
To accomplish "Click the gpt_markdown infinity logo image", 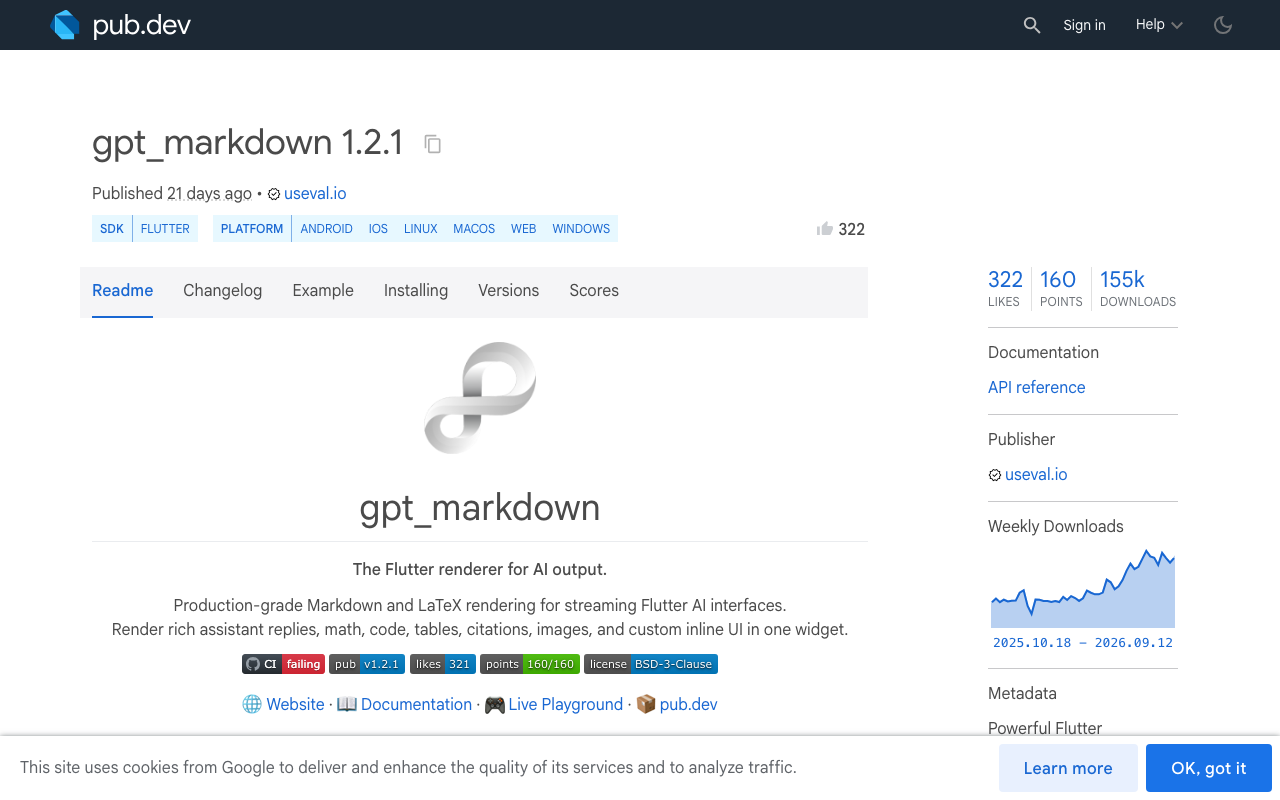I will click(x=480, y=397).
